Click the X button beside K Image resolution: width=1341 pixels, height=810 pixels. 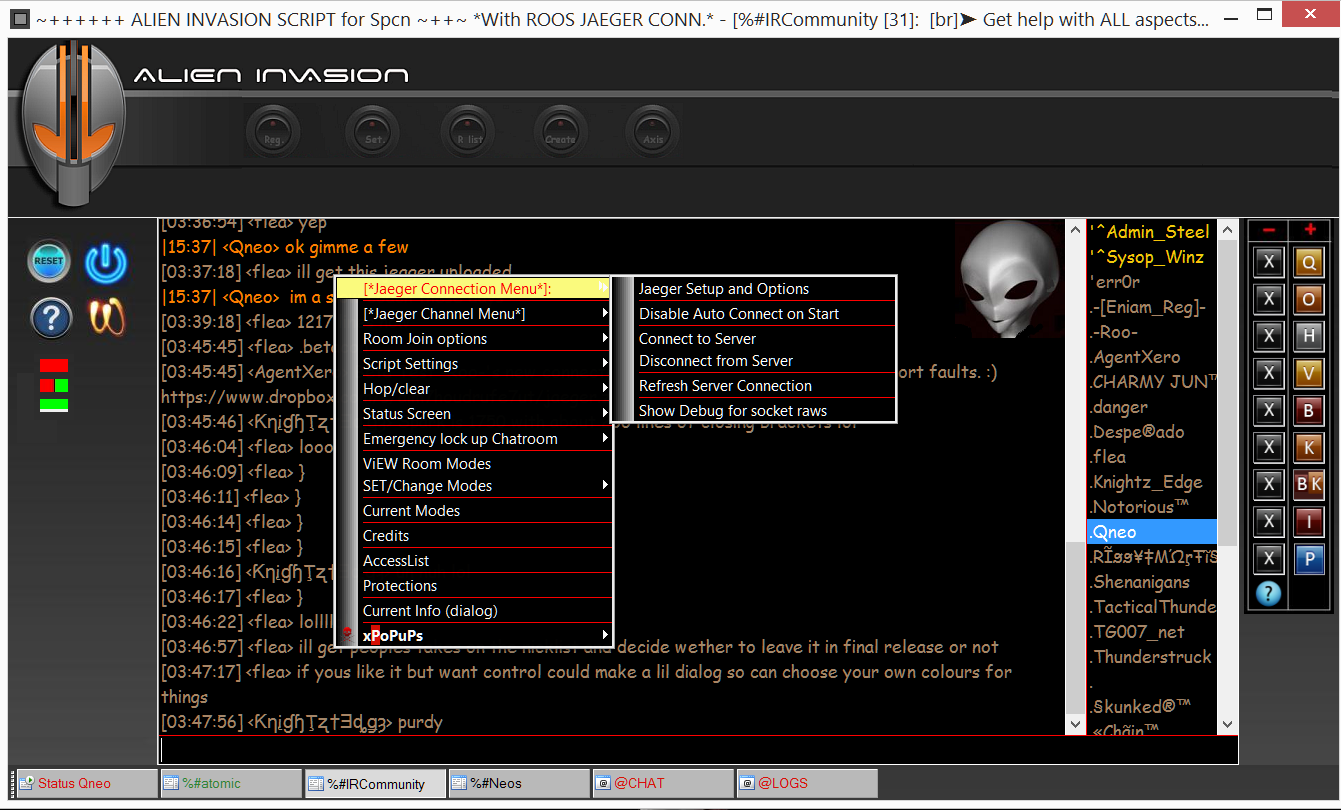click(1269, 447)
